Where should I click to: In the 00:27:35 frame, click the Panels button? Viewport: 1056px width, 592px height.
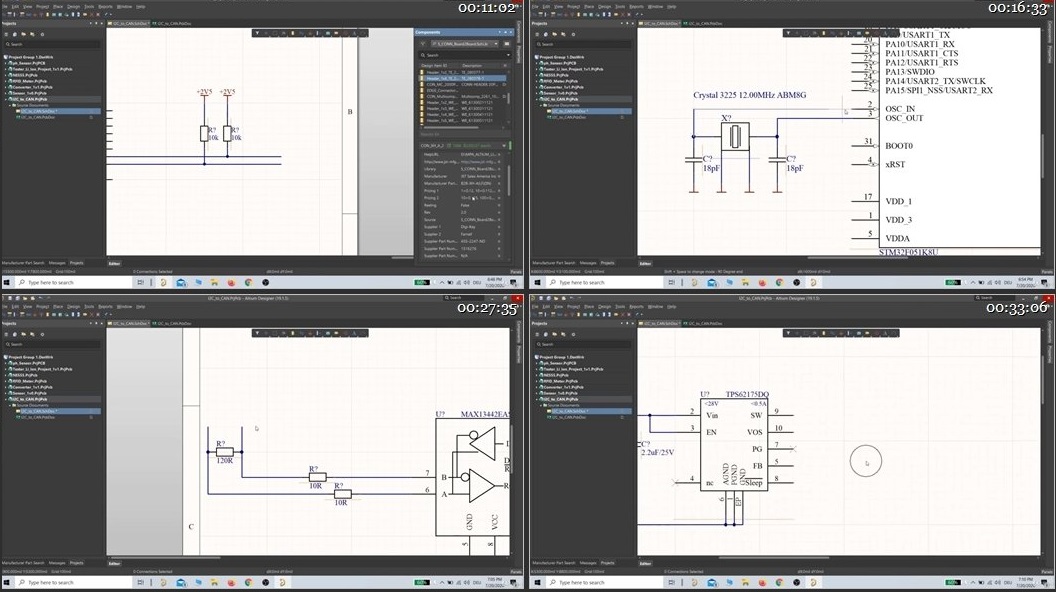click(x=516, y=572)
